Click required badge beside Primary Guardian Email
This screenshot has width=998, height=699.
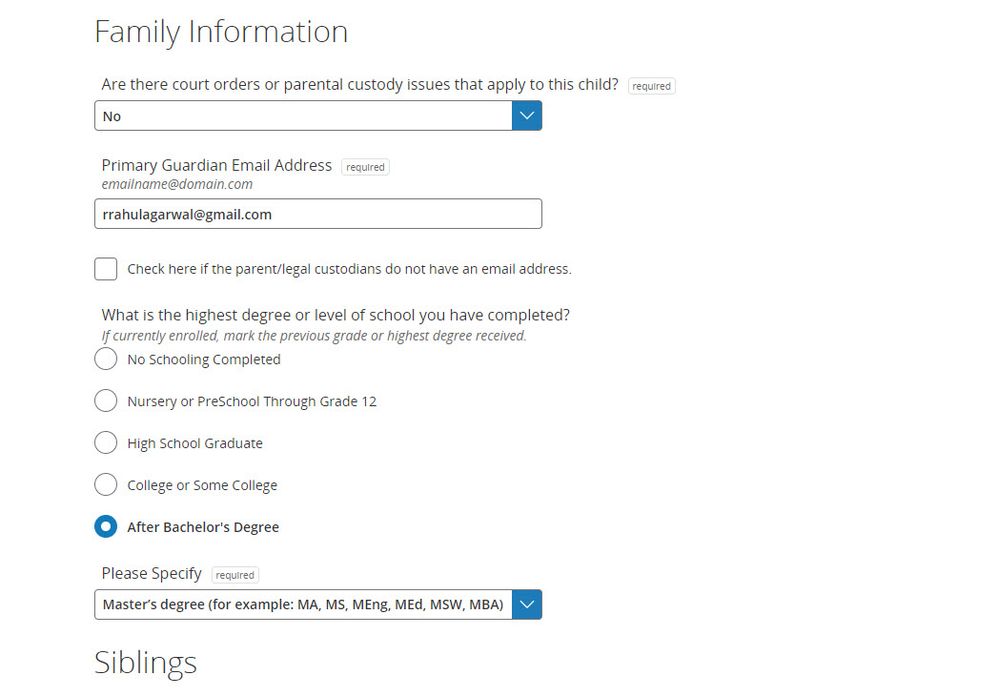click(x=365, y=167)
